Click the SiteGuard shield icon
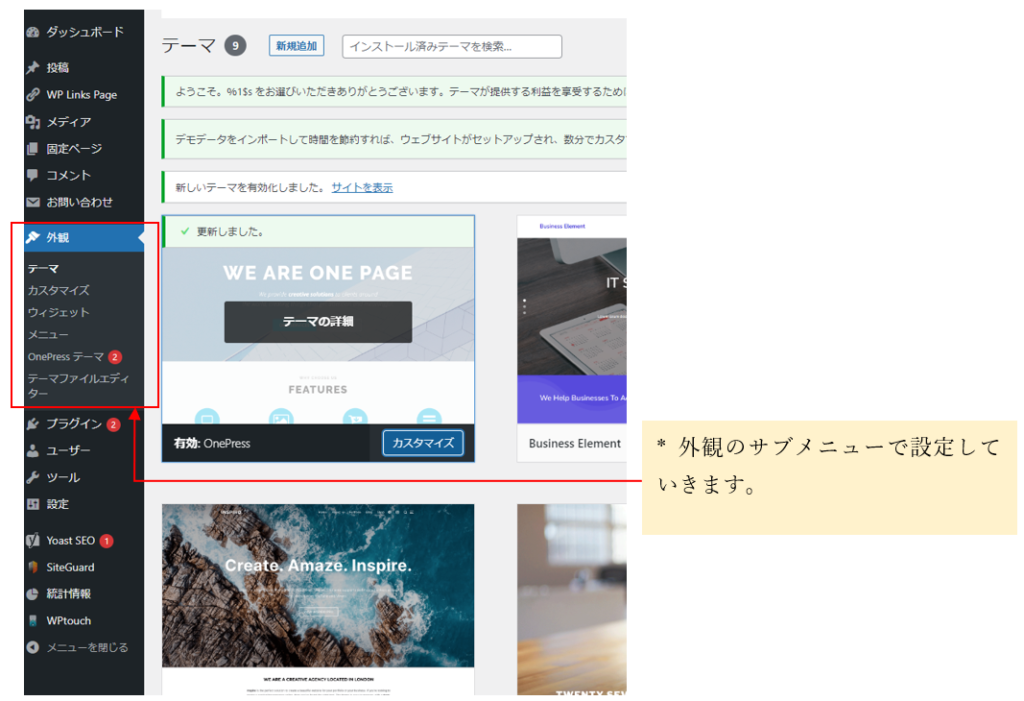Viewport: 1024px width, 701px height. (33, 568)
